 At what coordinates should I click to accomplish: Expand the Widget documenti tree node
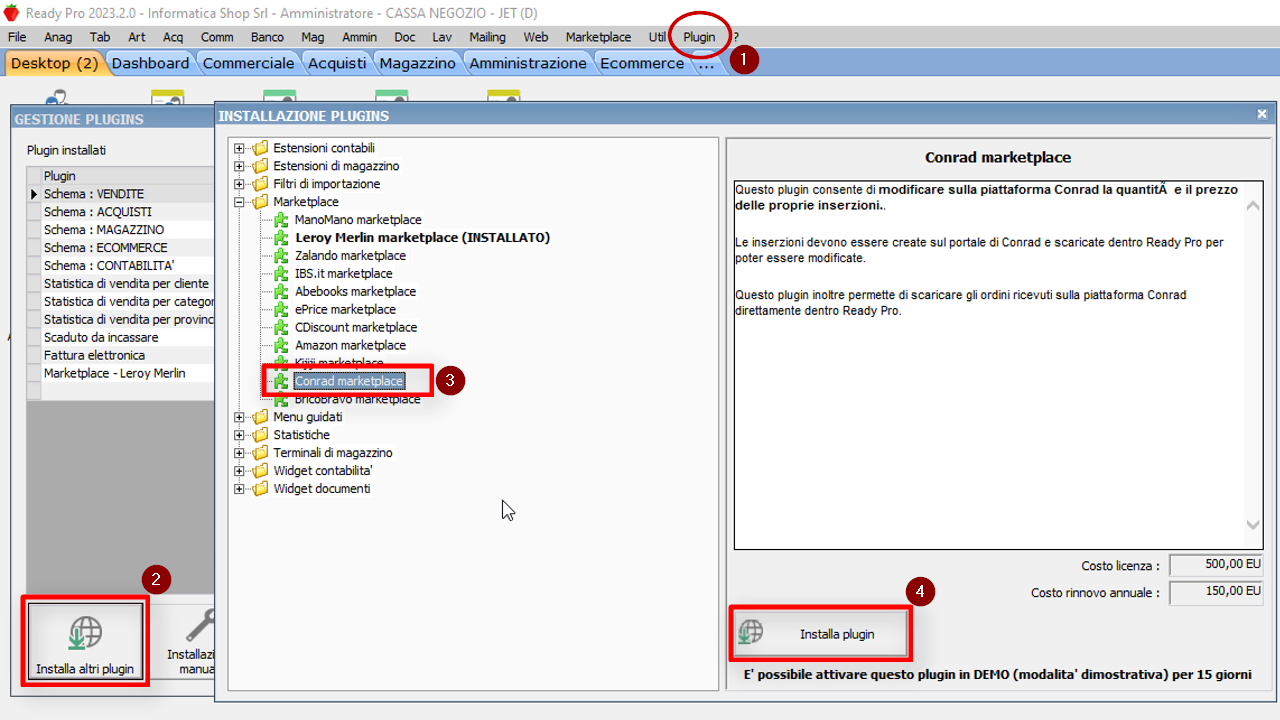240,489
